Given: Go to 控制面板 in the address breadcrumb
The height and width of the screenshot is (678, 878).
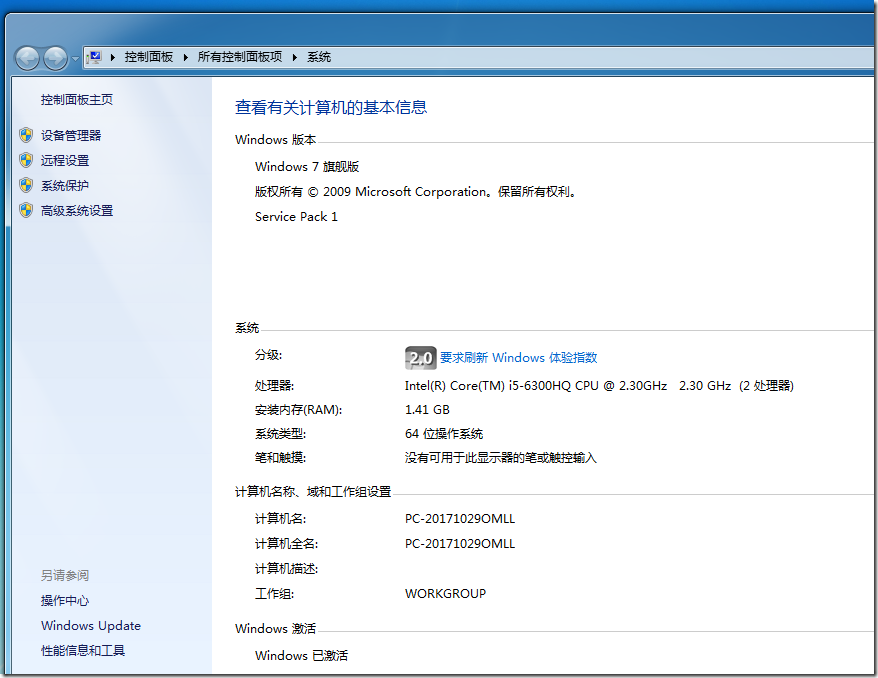Looking at the screenshot, I should pyautogui.click(x=149, y=57).
